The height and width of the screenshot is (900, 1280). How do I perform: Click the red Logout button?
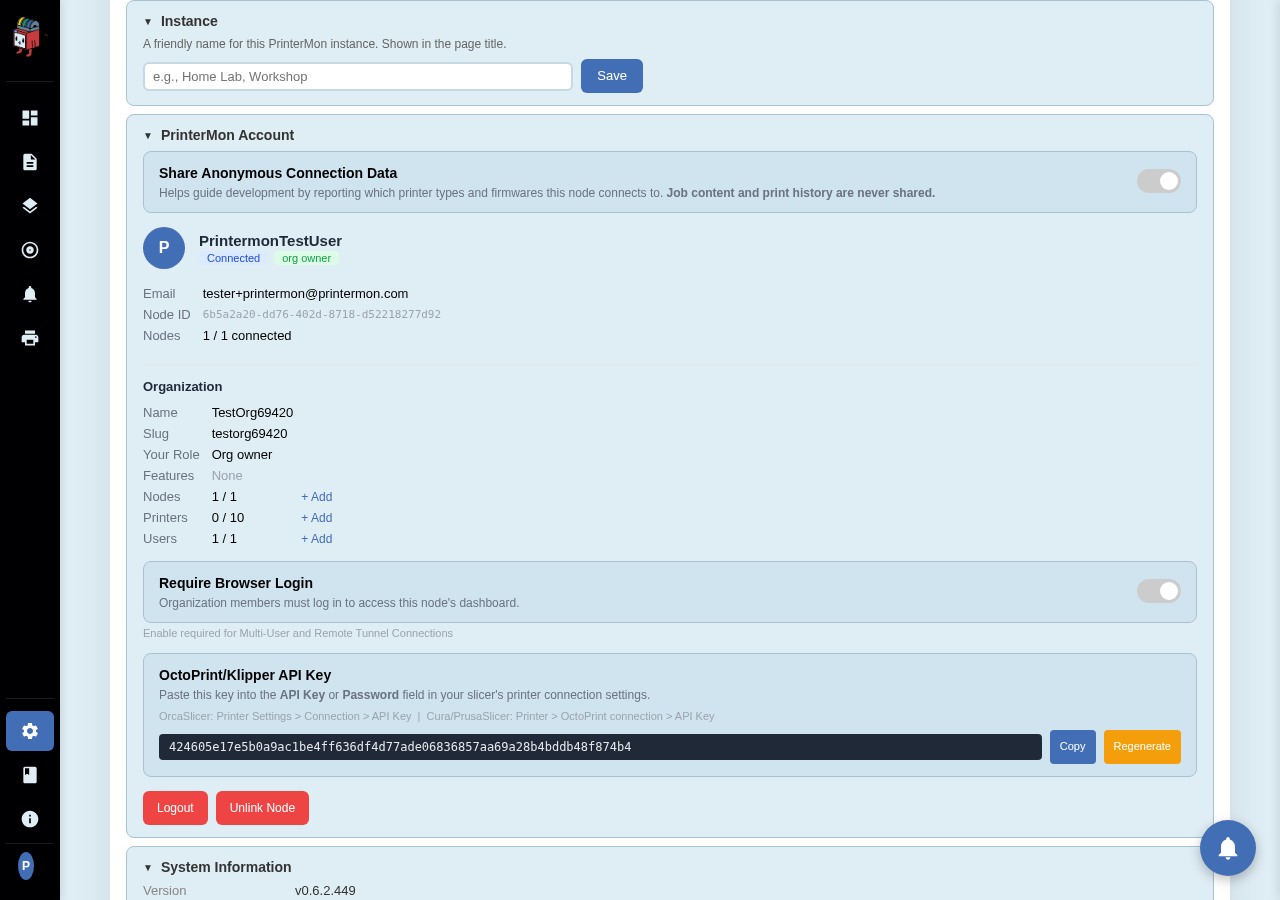[175, 808]
